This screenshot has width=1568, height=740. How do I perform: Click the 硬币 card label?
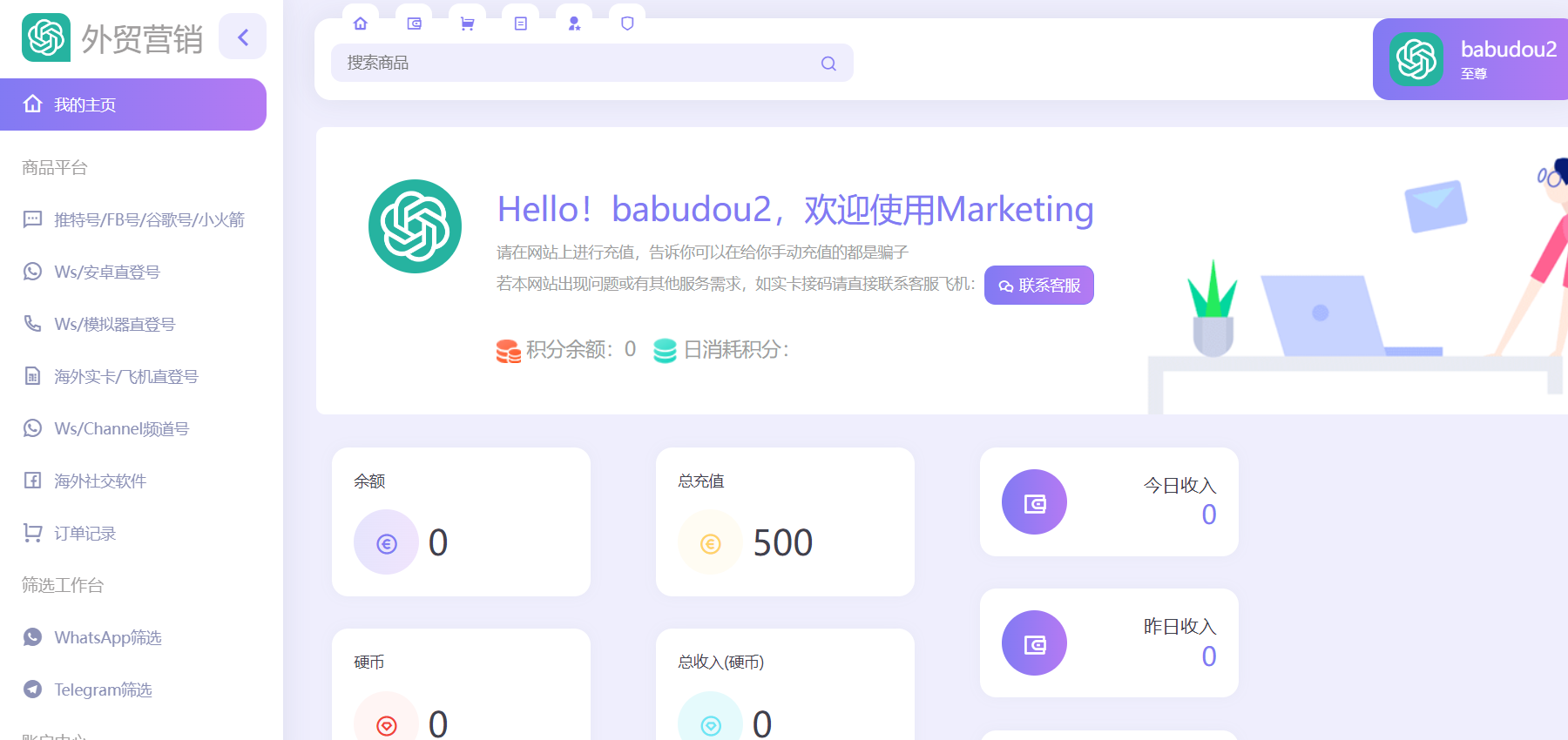tap(369, 662)
